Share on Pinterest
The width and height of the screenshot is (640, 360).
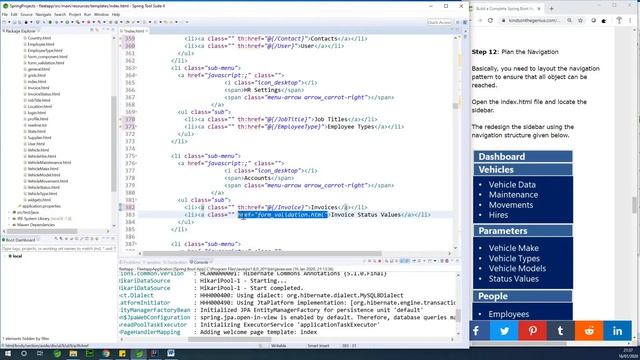click(533, 331)
